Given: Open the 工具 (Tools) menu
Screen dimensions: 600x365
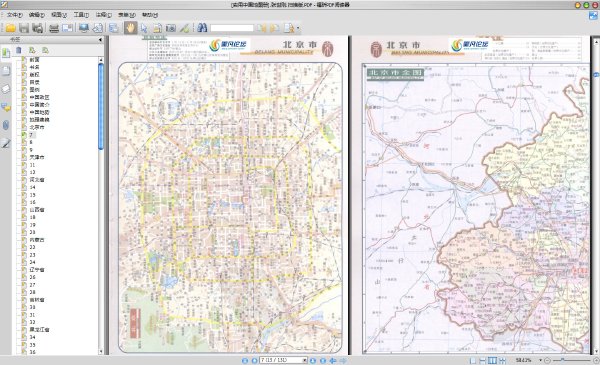Looking at the screenshot, I should pos(81,15).
